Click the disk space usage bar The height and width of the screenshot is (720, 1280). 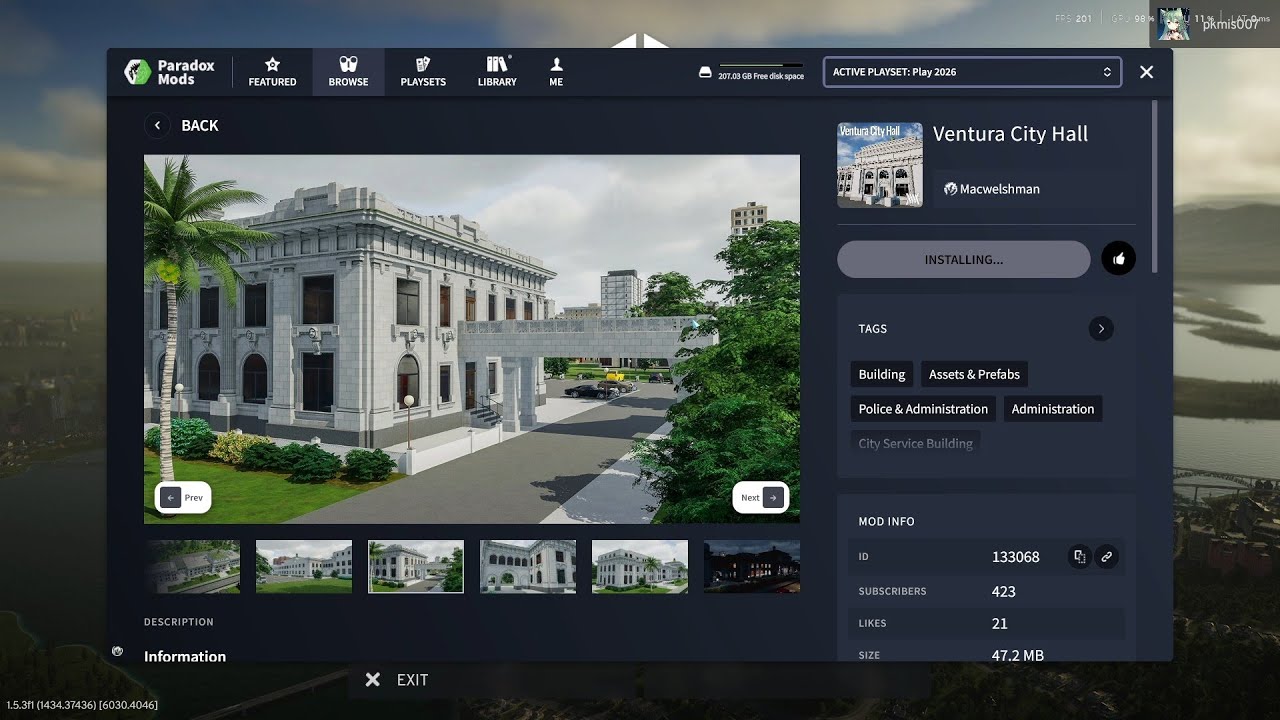coord(761,66)
